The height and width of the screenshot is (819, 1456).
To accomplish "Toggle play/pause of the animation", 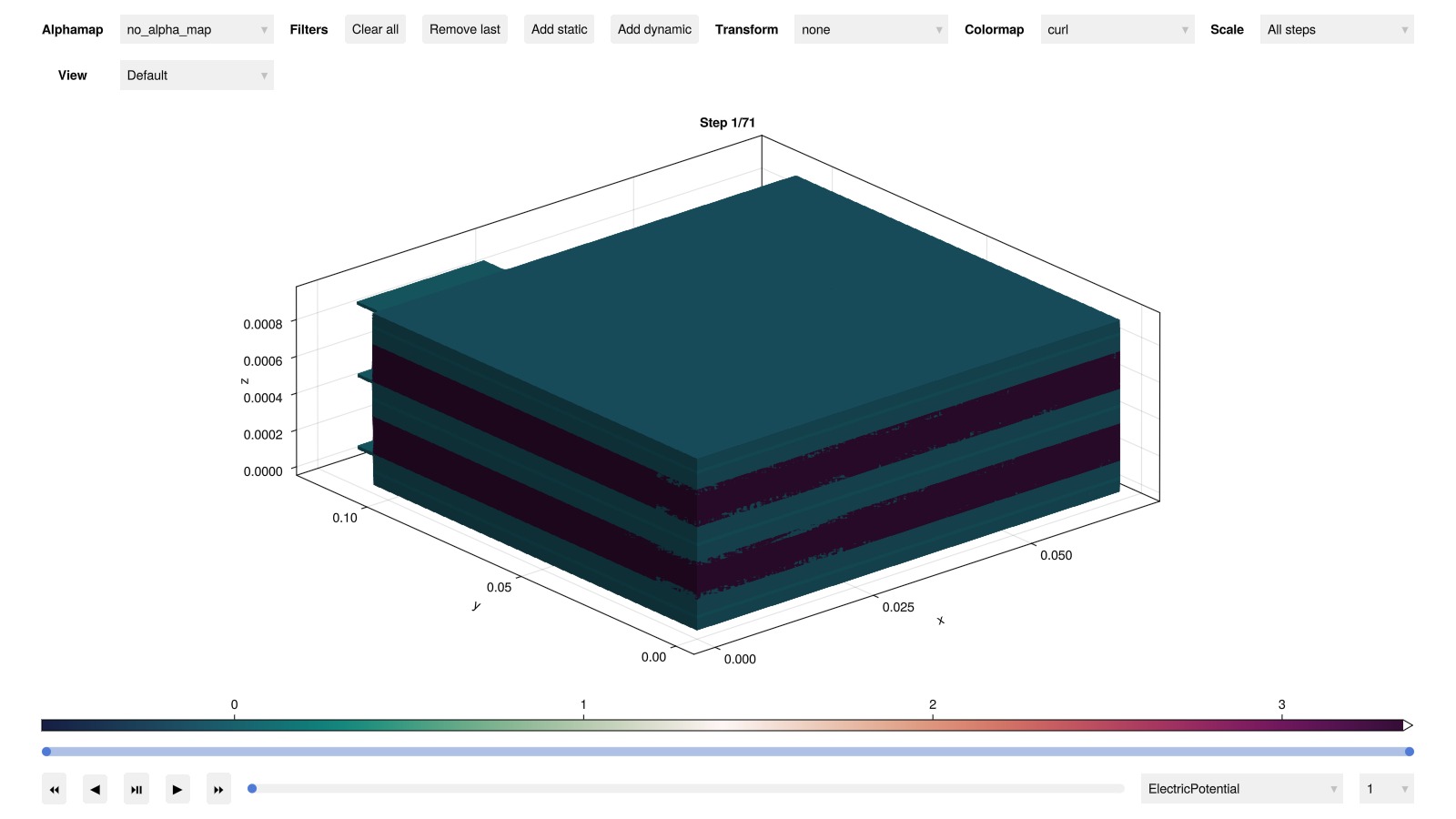I will click(x=136, y=789).
